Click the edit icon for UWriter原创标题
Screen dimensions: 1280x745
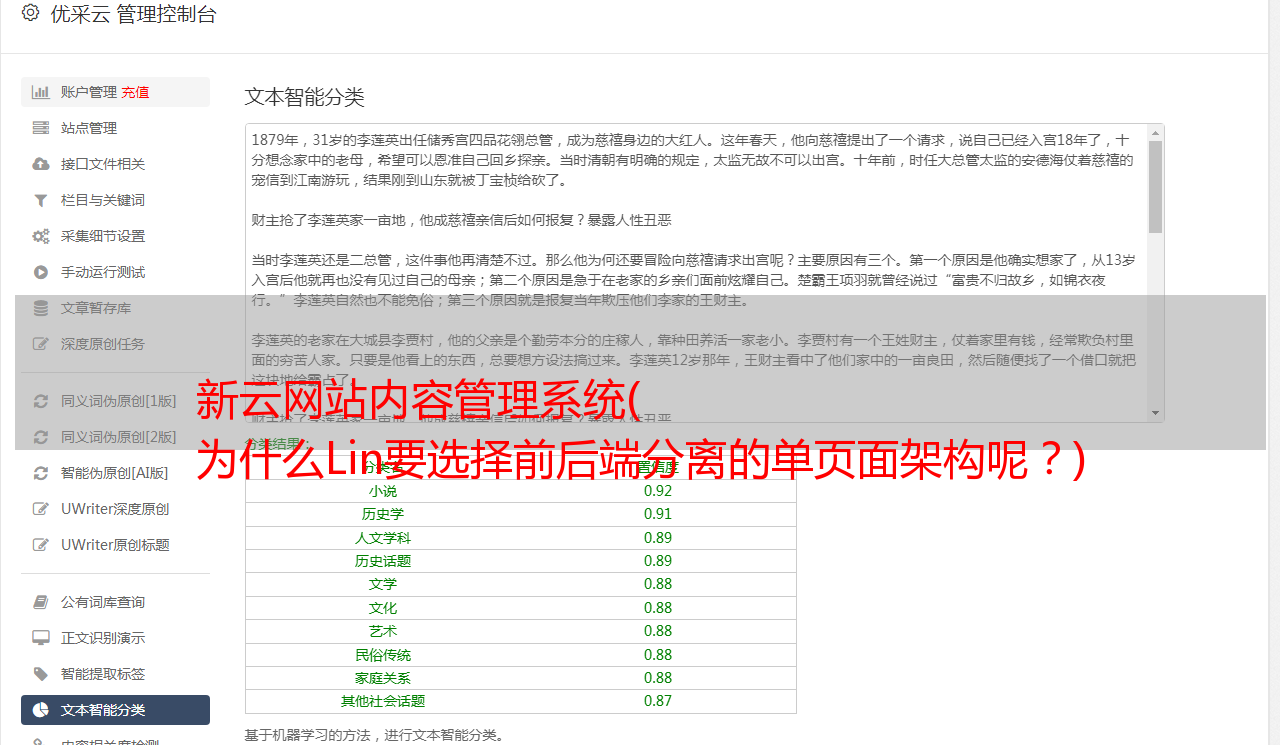pyautogui.click(x=41, y=545)
